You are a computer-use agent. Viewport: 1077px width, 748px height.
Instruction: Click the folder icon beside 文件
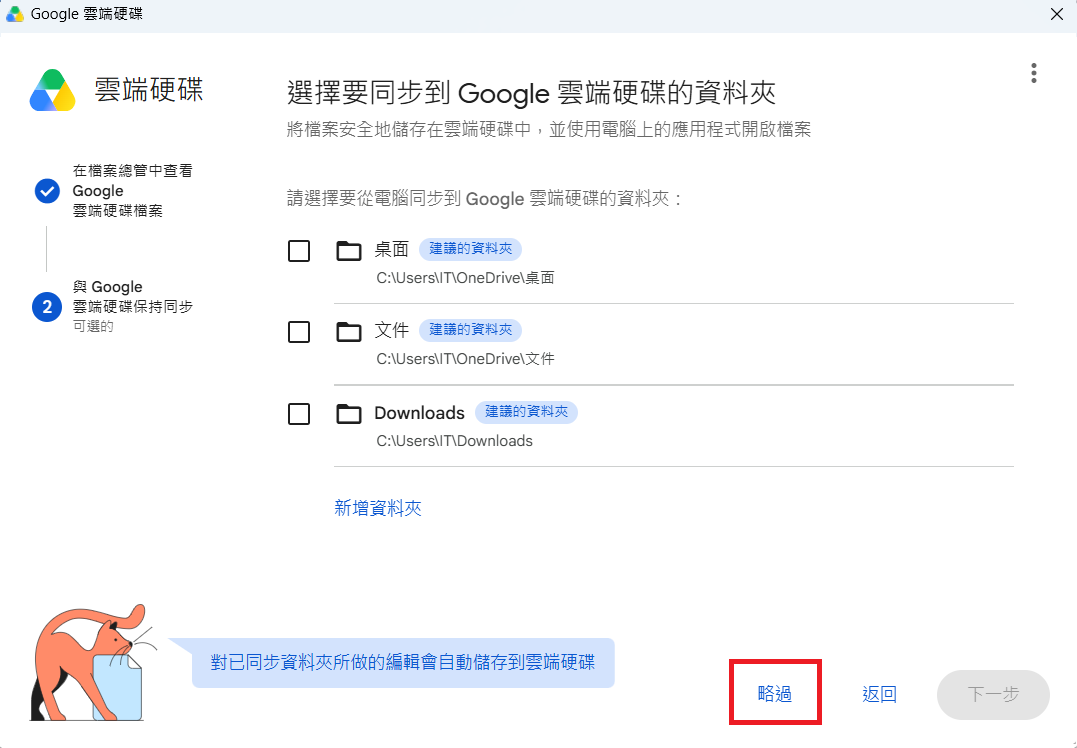349,332
